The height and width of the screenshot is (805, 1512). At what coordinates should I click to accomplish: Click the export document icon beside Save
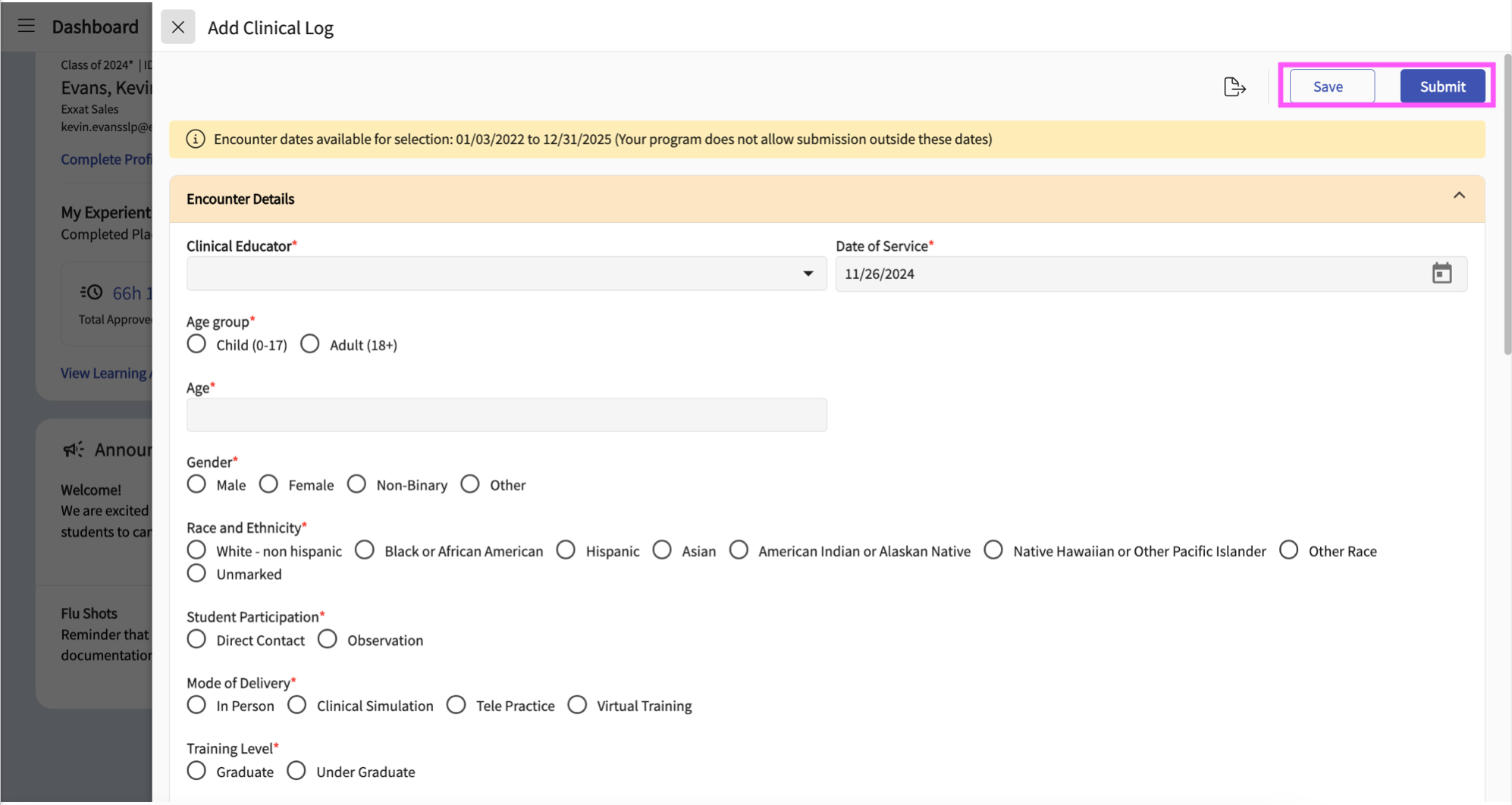[1234, 87]
